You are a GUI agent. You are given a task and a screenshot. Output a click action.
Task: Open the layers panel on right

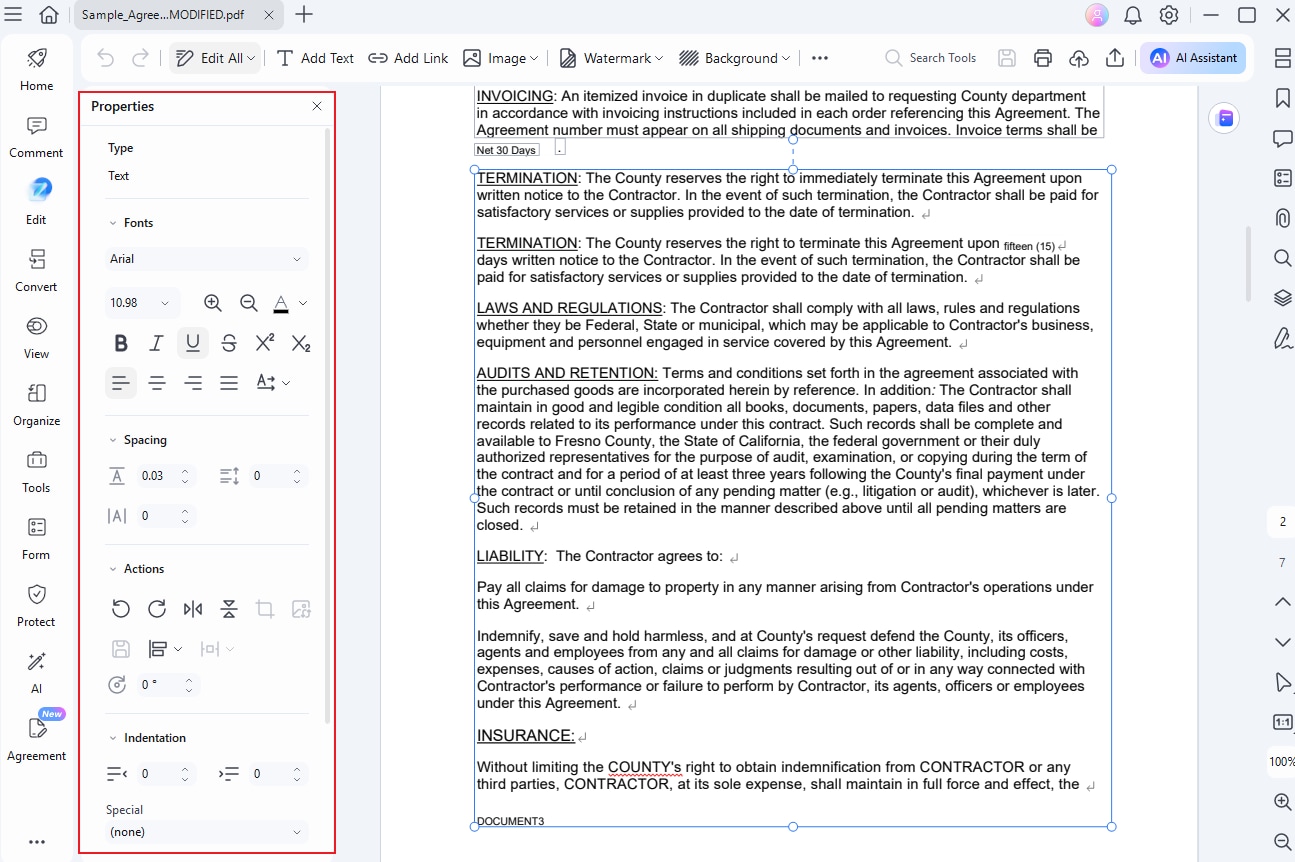[x=1283, y=298]
